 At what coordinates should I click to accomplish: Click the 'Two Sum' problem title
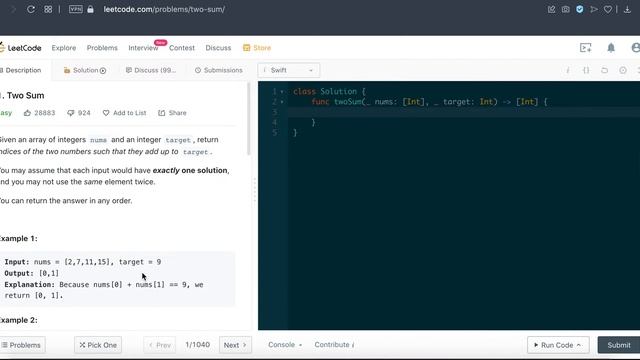pos(25,96)
